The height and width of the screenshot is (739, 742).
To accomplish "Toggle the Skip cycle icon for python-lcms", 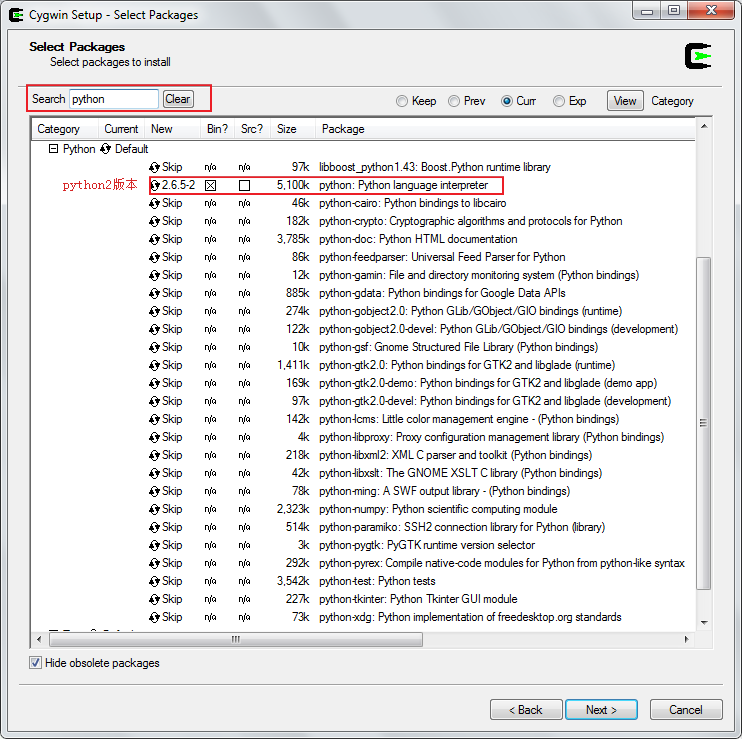I will click(x=154, y=419).
